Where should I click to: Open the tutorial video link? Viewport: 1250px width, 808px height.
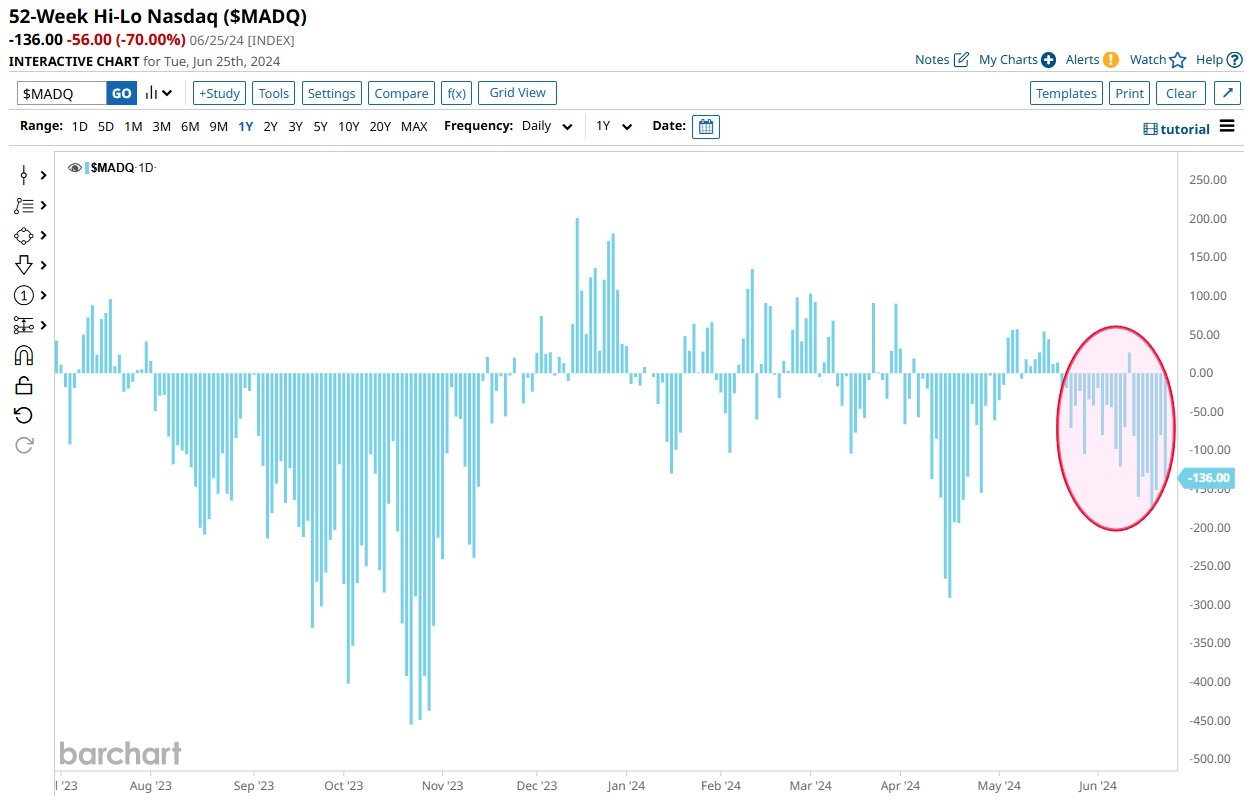[x=1177, y=129]
